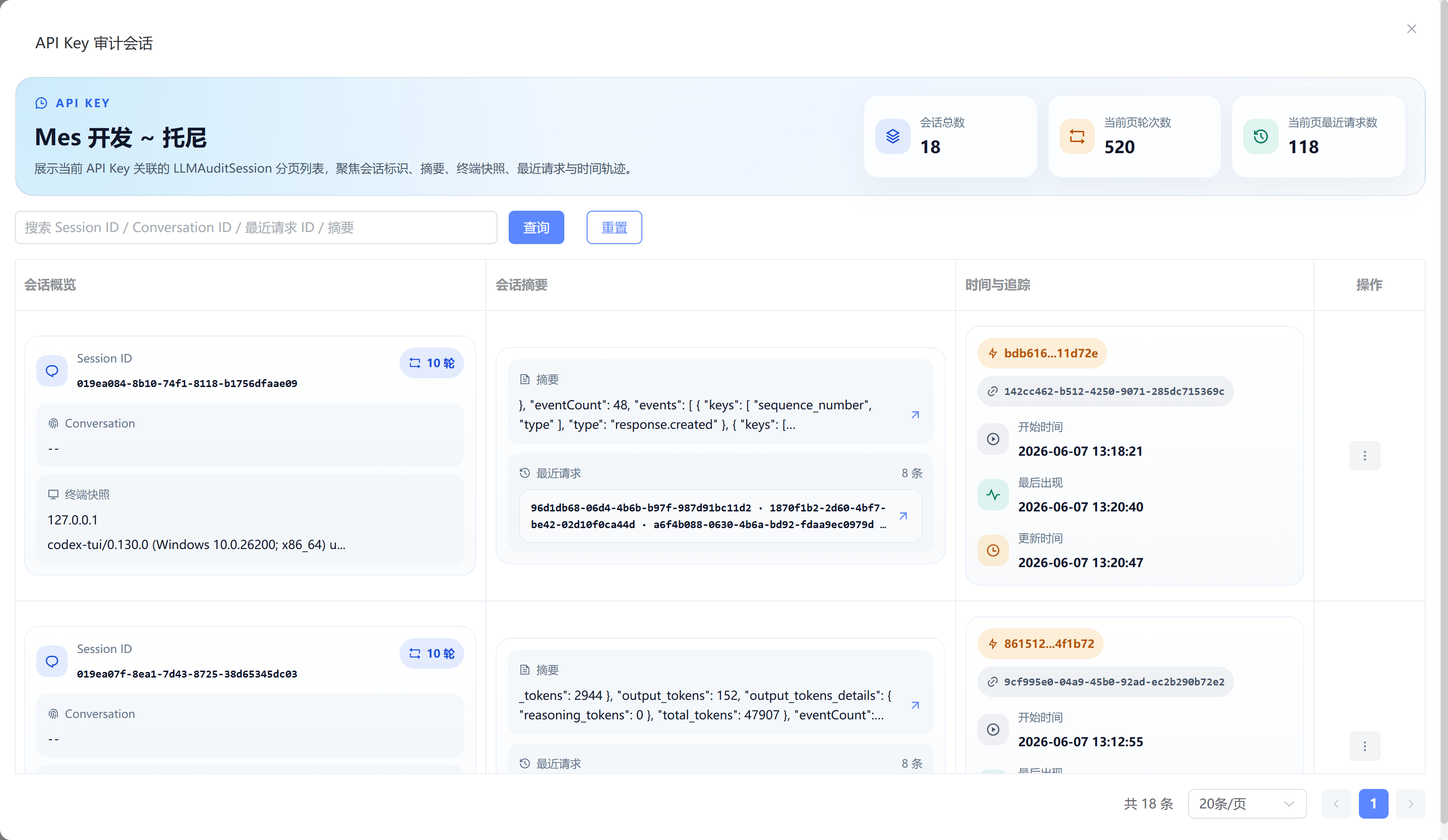Select the codex-tui/0.130.0 user agent text

pyautogui.click(x=196, y=545)
